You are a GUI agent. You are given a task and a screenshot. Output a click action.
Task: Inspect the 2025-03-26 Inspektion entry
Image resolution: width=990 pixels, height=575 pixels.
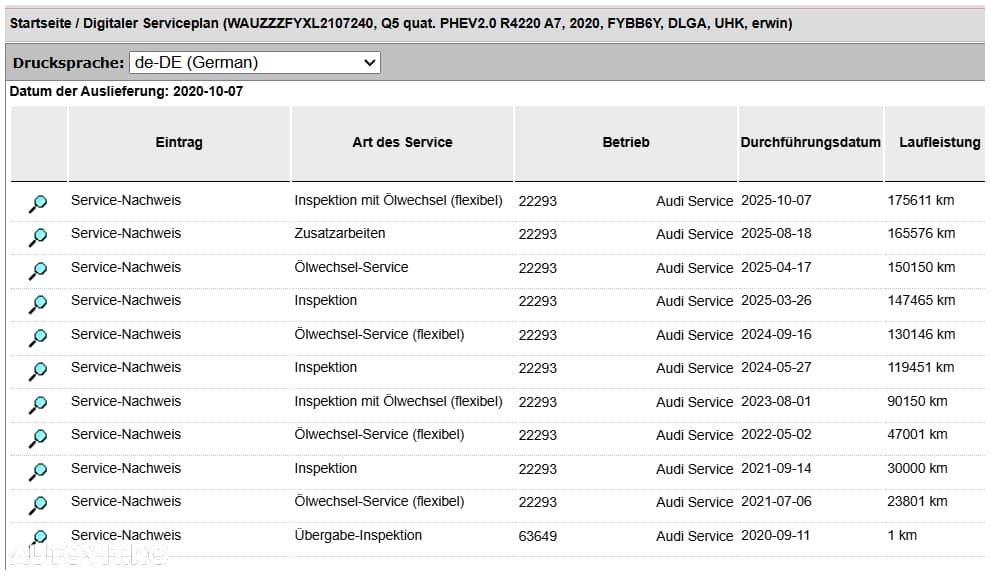(38, 304)
